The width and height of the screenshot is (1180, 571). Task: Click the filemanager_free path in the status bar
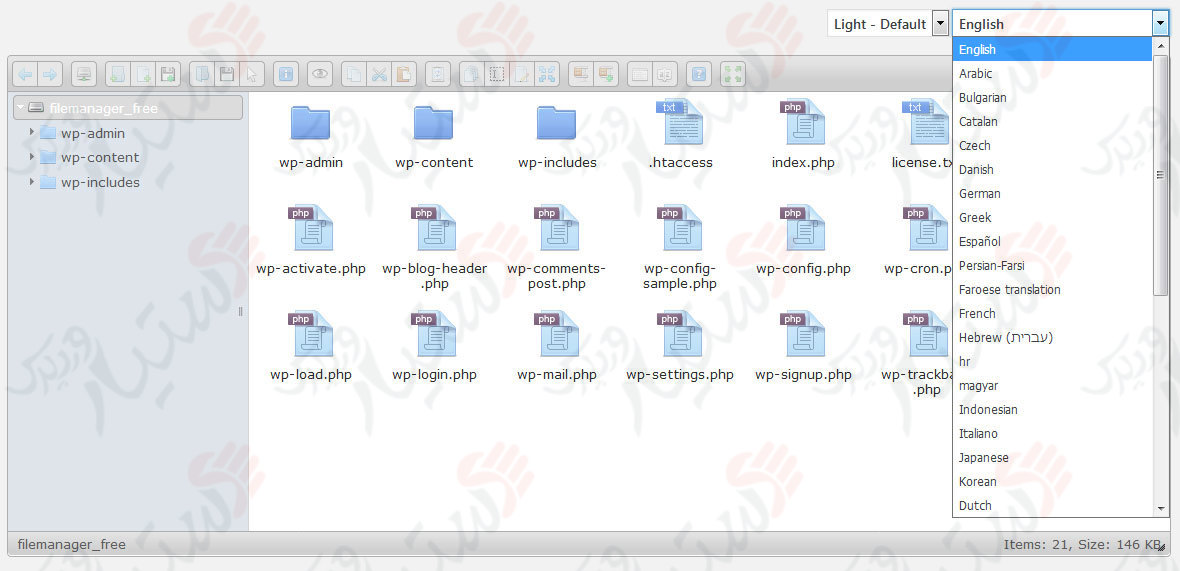pyautogui.click(x=71, y=545)
